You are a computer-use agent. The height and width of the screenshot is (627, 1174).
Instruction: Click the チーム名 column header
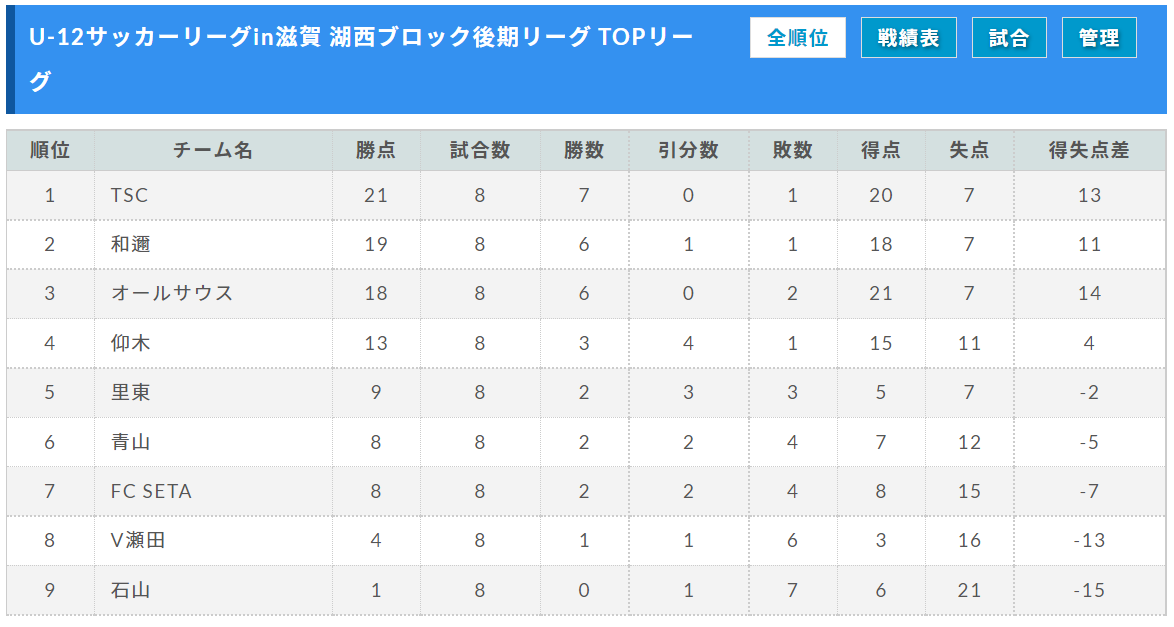click(x=213, y=151)
